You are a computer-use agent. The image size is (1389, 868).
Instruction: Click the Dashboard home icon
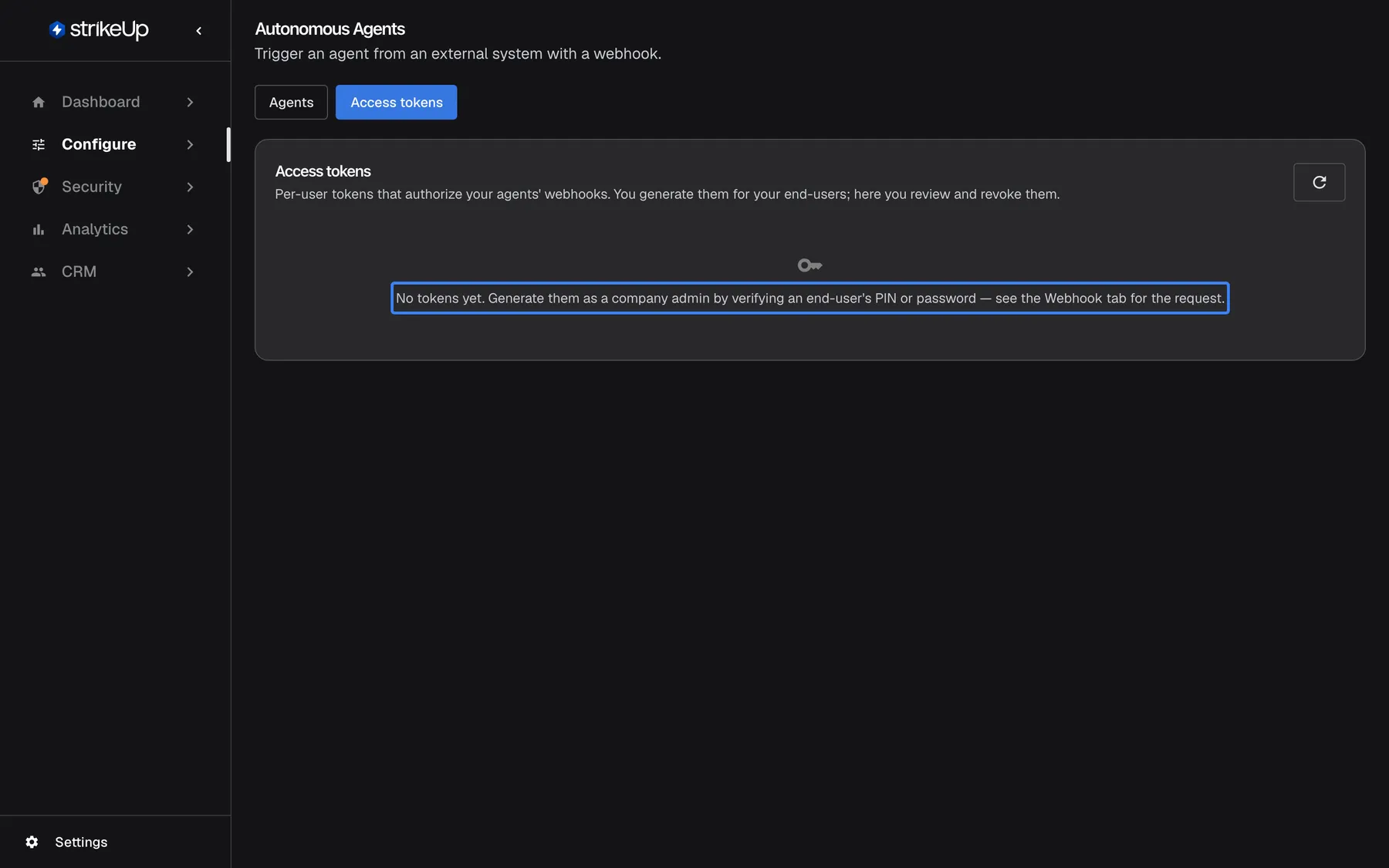coord(39,102)
